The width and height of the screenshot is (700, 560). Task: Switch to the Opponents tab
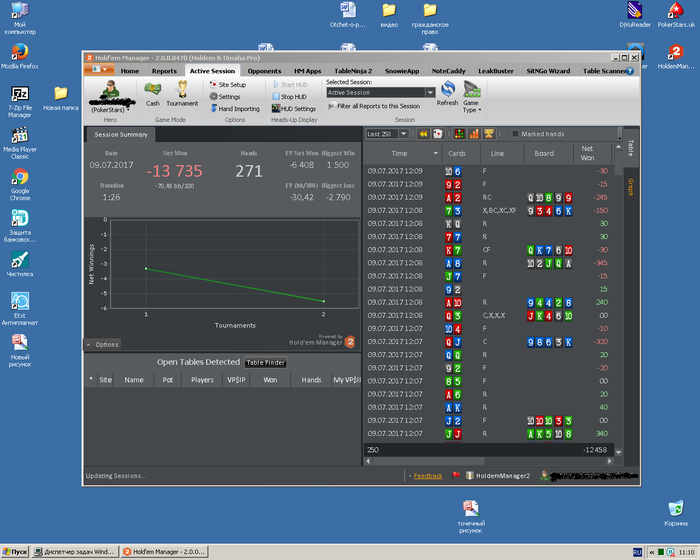pos(264,71)
